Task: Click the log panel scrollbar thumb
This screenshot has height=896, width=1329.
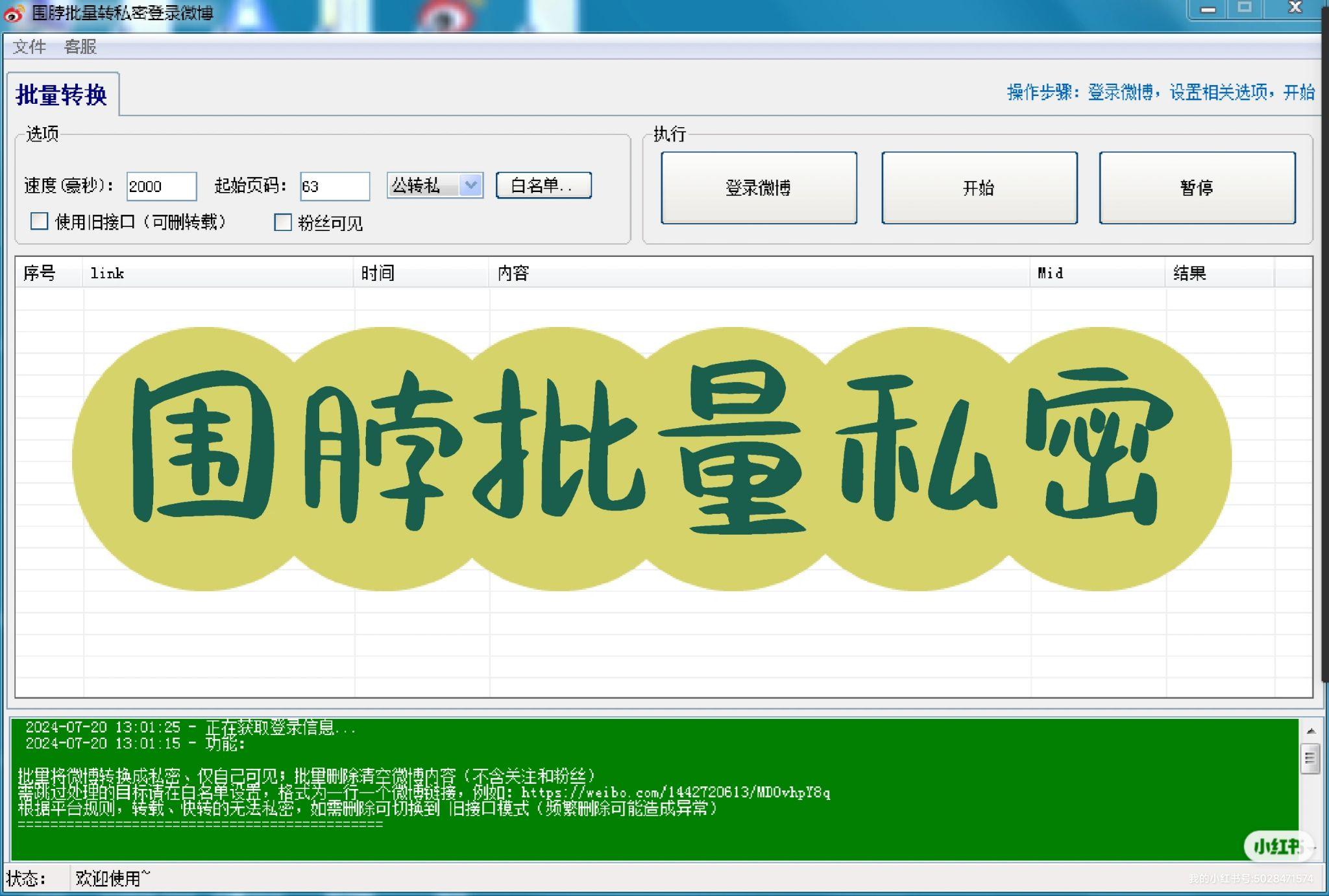Action: tap(1310, 758)
